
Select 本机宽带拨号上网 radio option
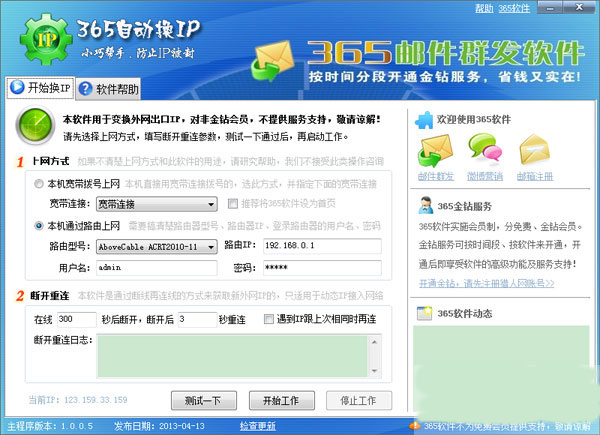point(39,184)
